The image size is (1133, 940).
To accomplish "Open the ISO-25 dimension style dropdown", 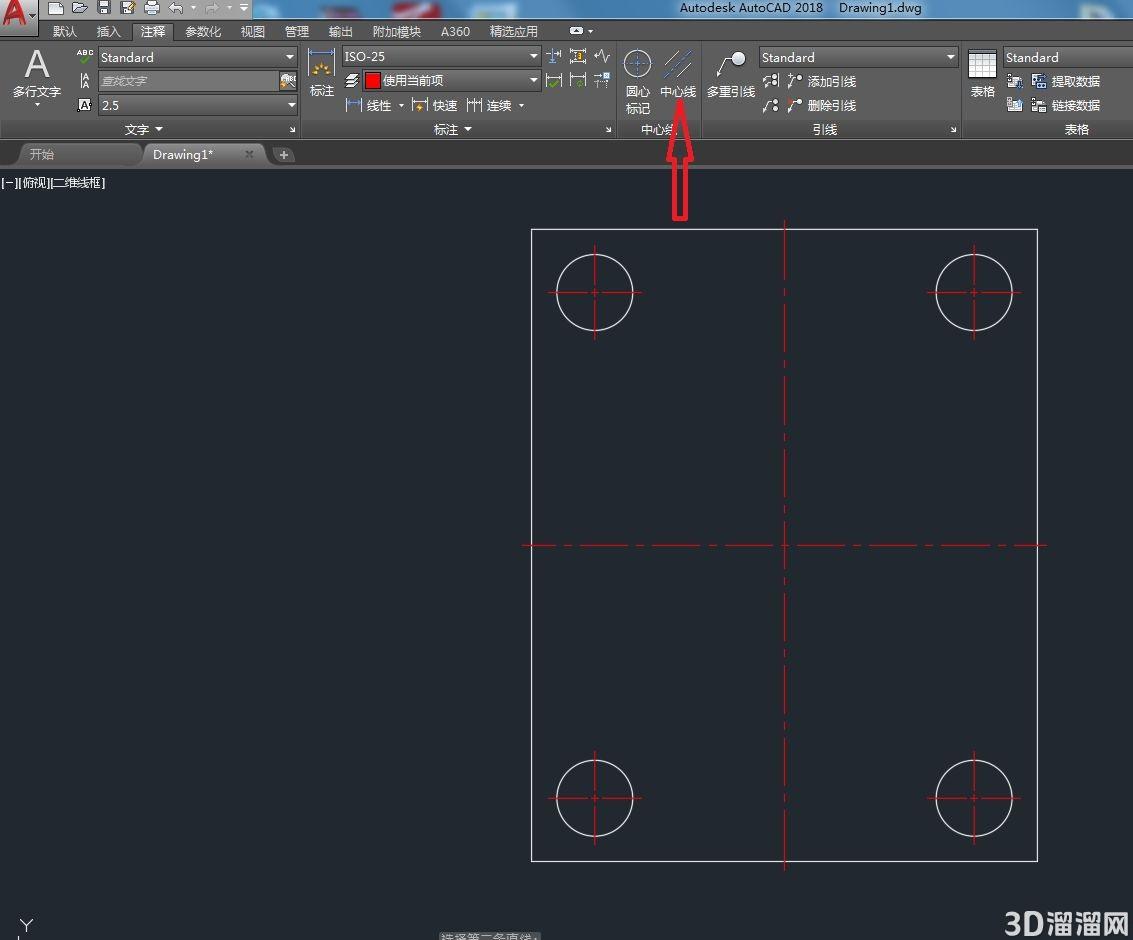I will 441,56.
